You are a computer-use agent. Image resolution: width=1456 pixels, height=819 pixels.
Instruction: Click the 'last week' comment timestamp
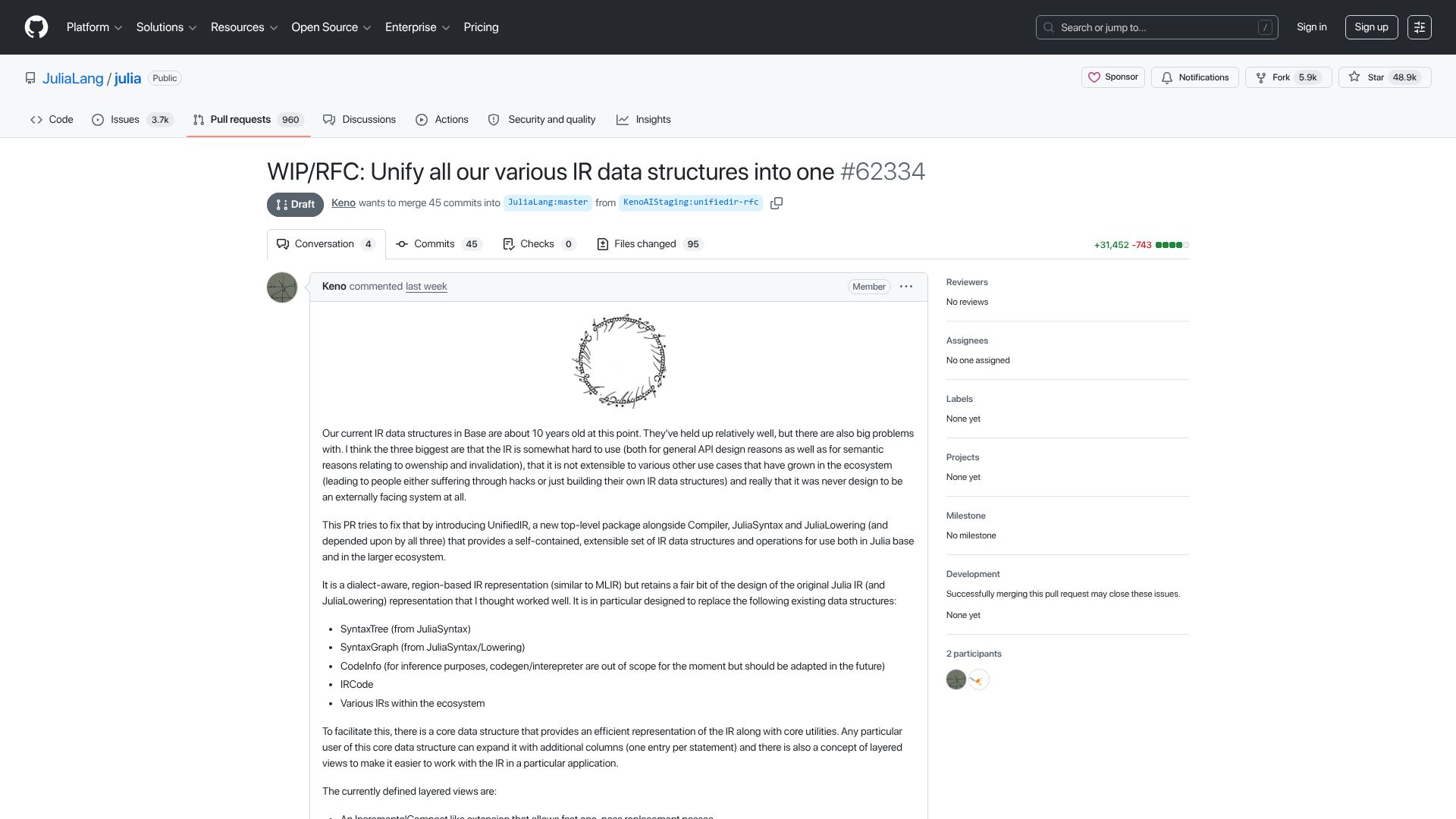[x=426, y=287]
